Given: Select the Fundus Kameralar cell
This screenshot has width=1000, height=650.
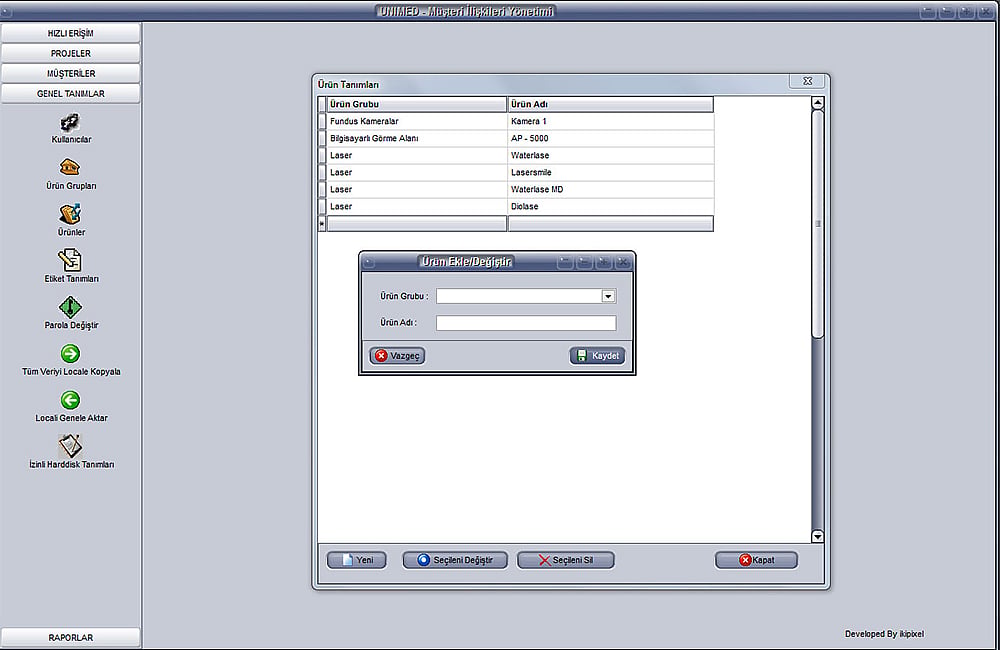Looking at the screenshot, I should 417,121.
